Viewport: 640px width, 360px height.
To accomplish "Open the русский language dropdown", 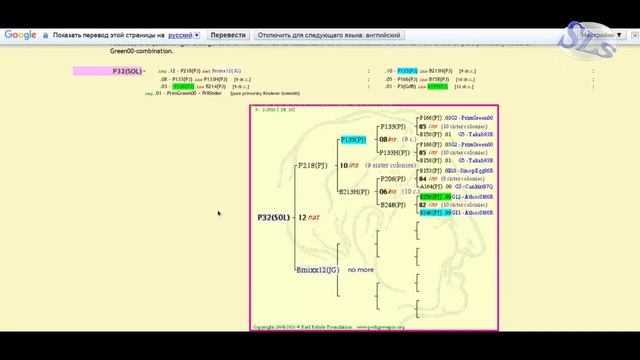I will click(184, 35).
